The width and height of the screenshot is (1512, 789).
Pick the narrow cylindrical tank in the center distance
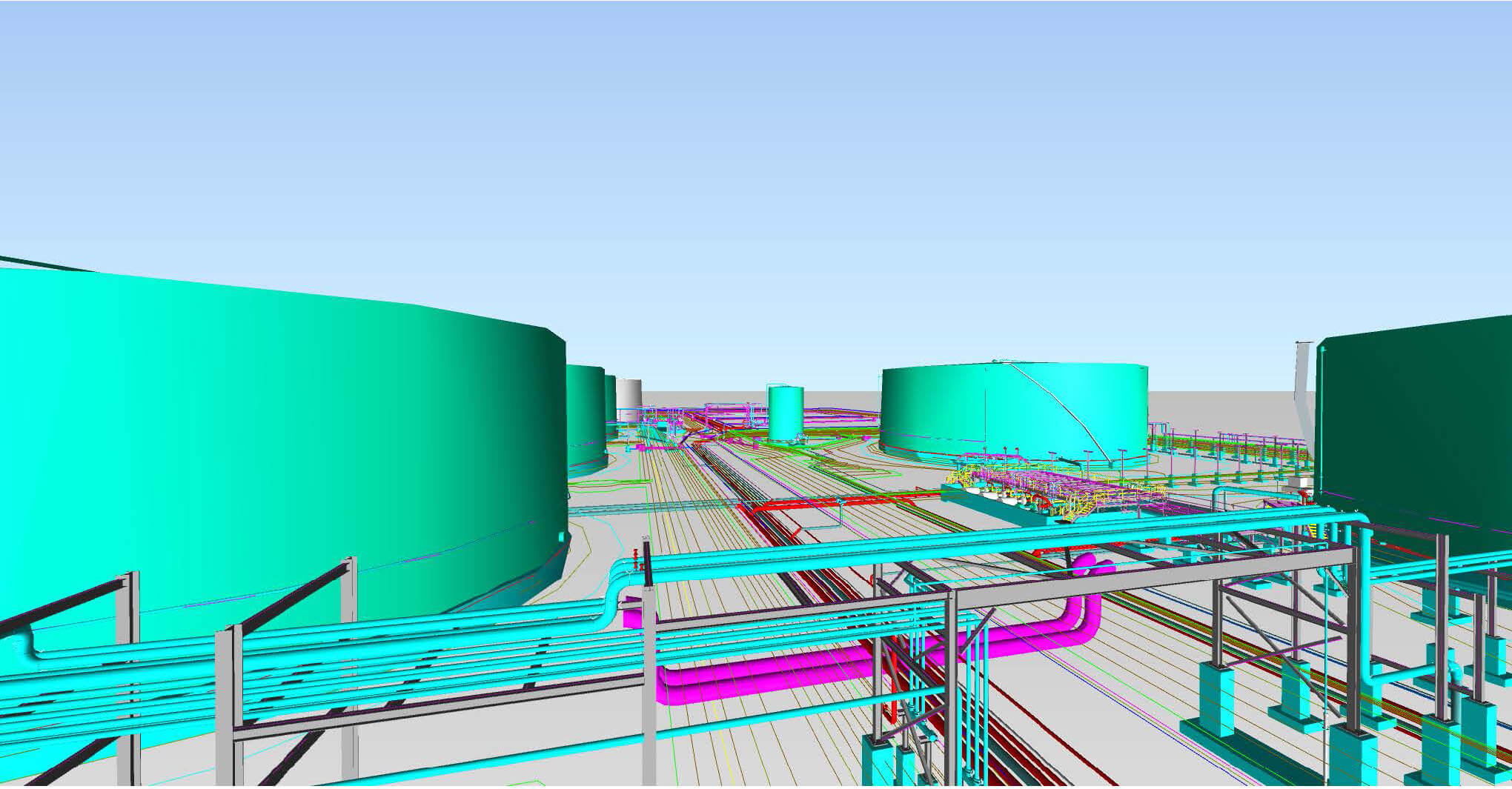click(786, 413)
